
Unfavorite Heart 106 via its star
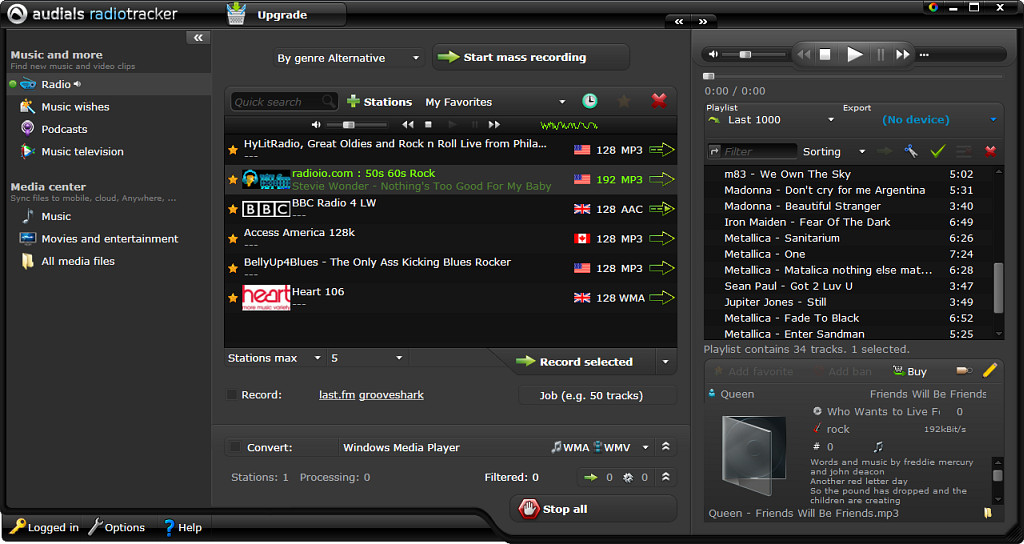[x=232, y=298]
